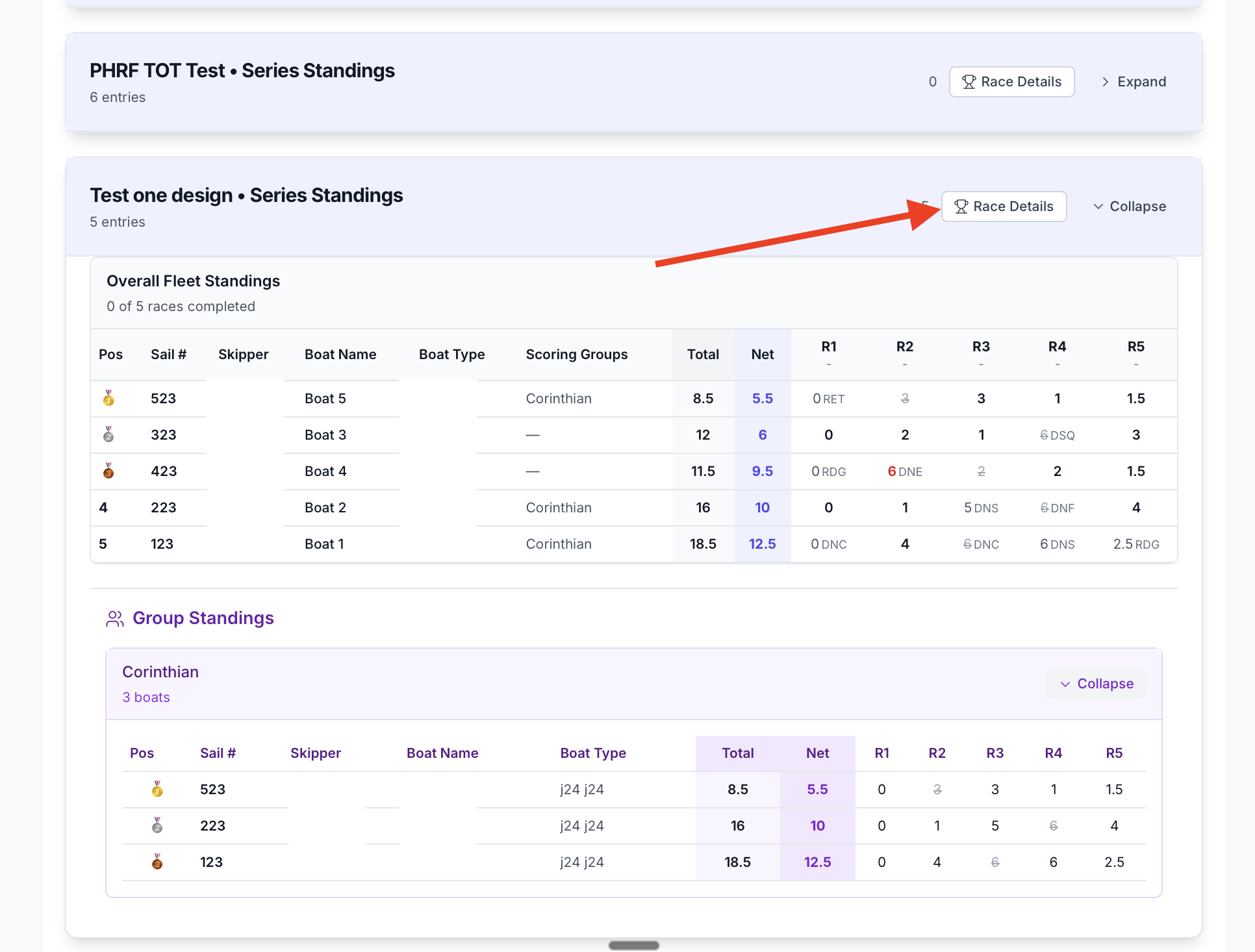Viewport: 1255px width, 952px height.
Task: Click gold medal in Corinthian group table
Action: [x=157, y=789]
